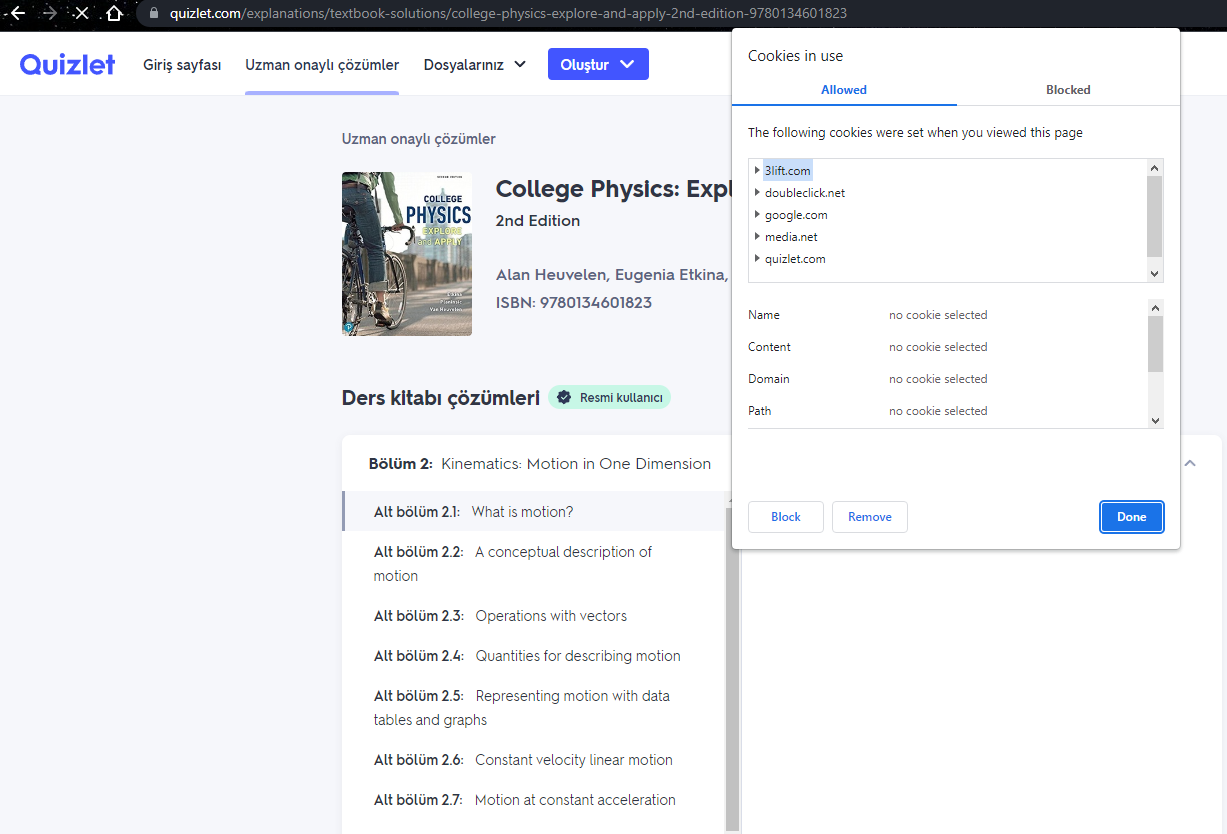Click the Ders kitabı çözümleri heading
Viewport: 1227px width, 834px height.
coord(441,398)
